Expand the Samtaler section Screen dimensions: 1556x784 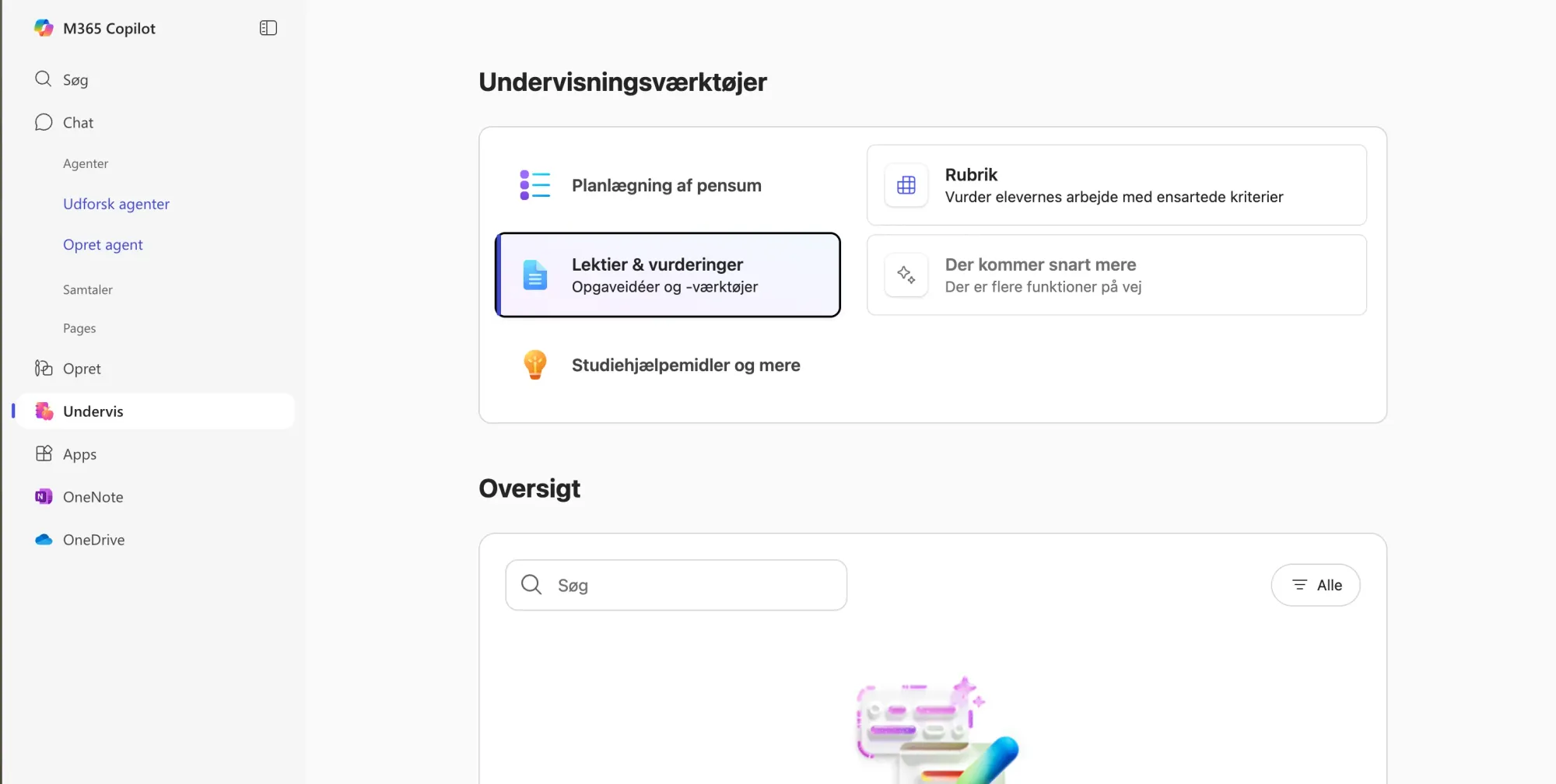[88, 289]
